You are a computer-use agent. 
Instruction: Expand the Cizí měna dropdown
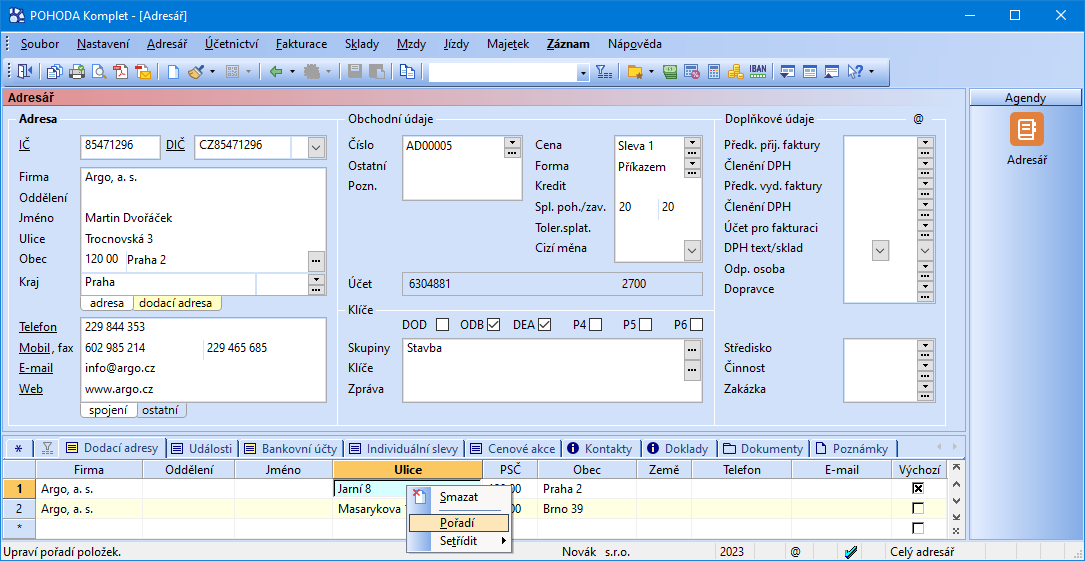(x=693, y=250)
